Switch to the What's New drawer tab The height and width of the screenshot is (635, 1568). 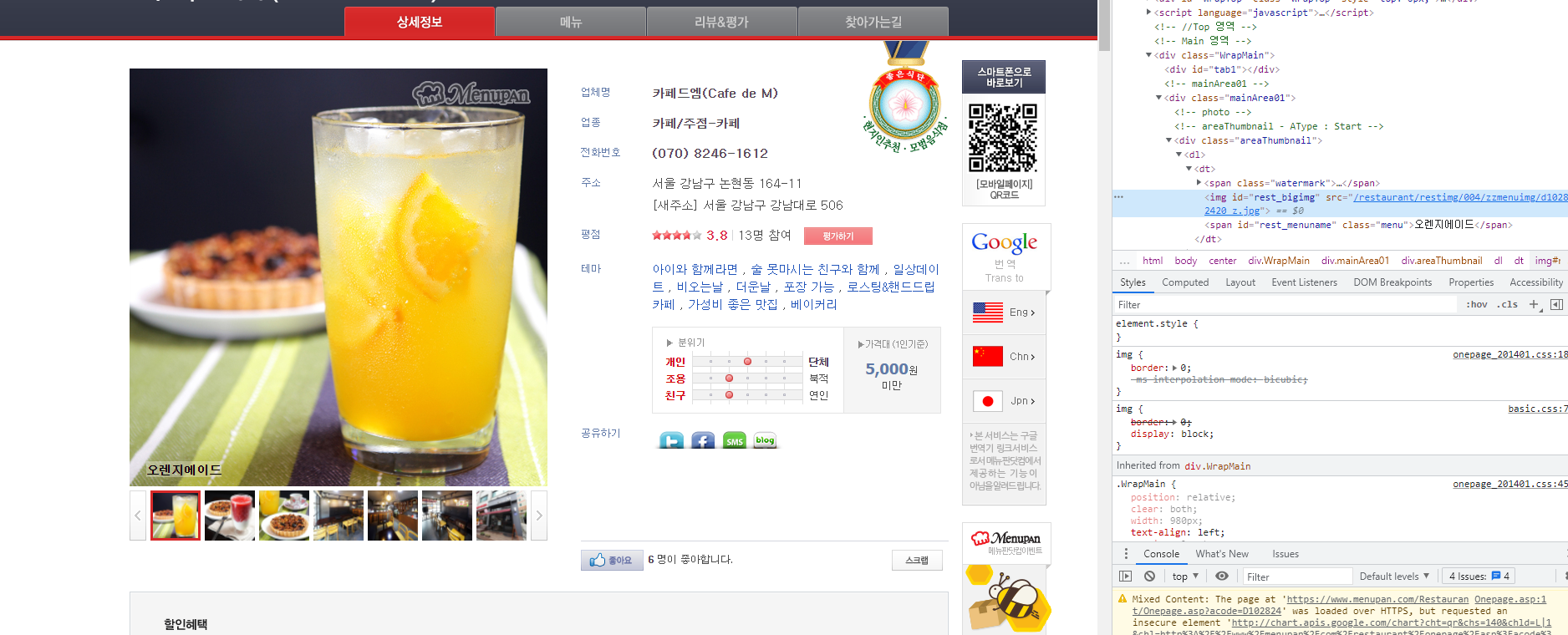[x=1222, y=554]
